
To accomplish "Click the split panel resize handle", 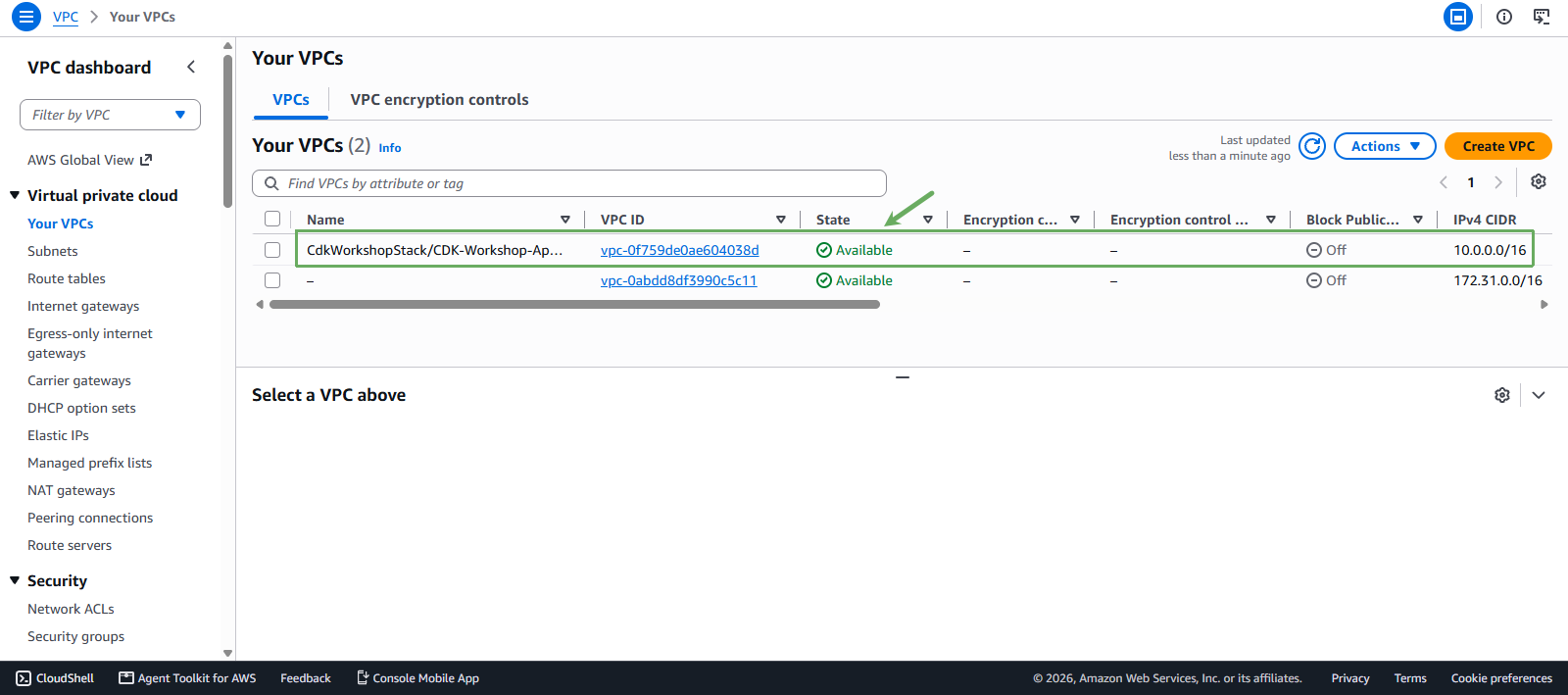I will pyautogui.click(x=903, y=377).
